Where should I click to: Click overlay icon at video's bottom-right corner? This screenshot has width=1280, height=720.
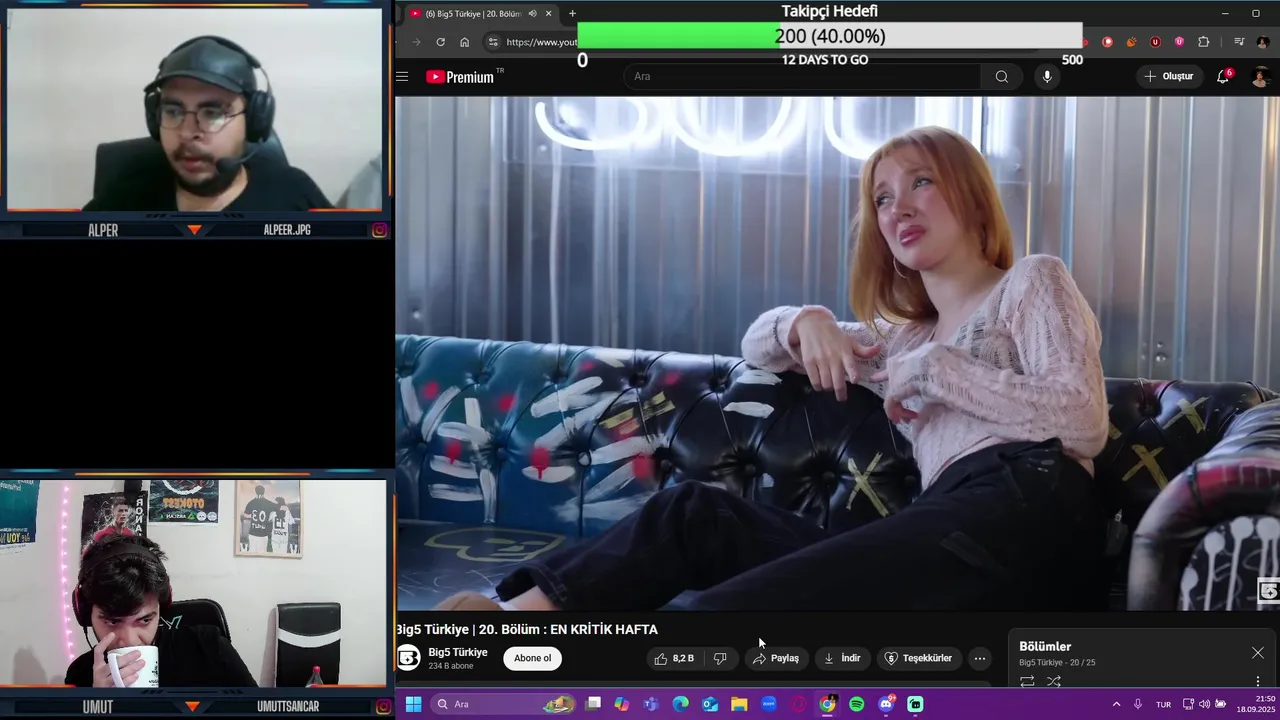[x=1268, y=591]
